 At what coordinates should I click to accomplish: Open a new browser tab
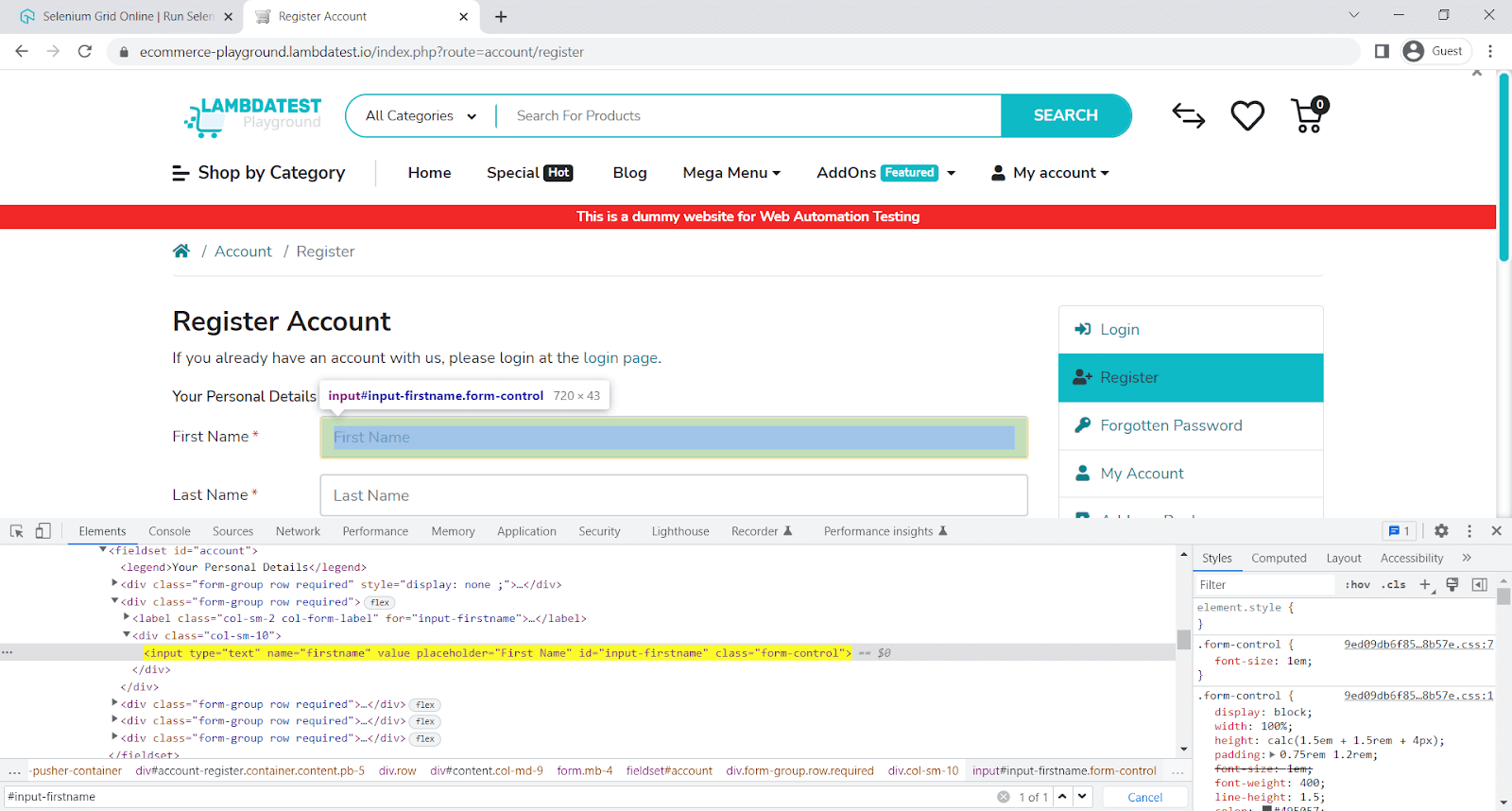point(501,16)
